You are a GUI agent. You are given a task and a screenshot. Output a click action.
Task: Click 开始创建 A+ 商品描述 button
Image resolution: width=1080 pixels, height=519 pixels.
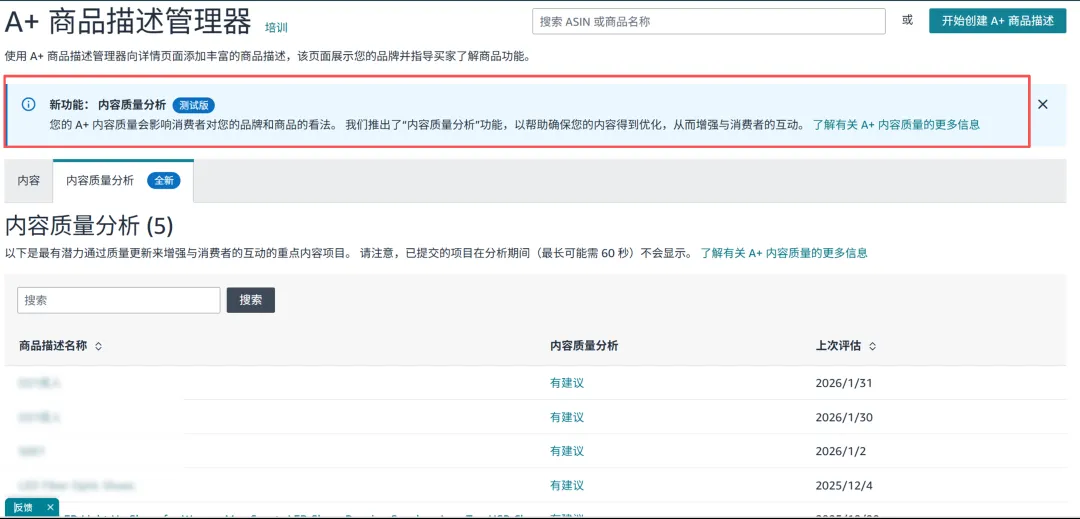pyautogui.click(x=997, y=21)
